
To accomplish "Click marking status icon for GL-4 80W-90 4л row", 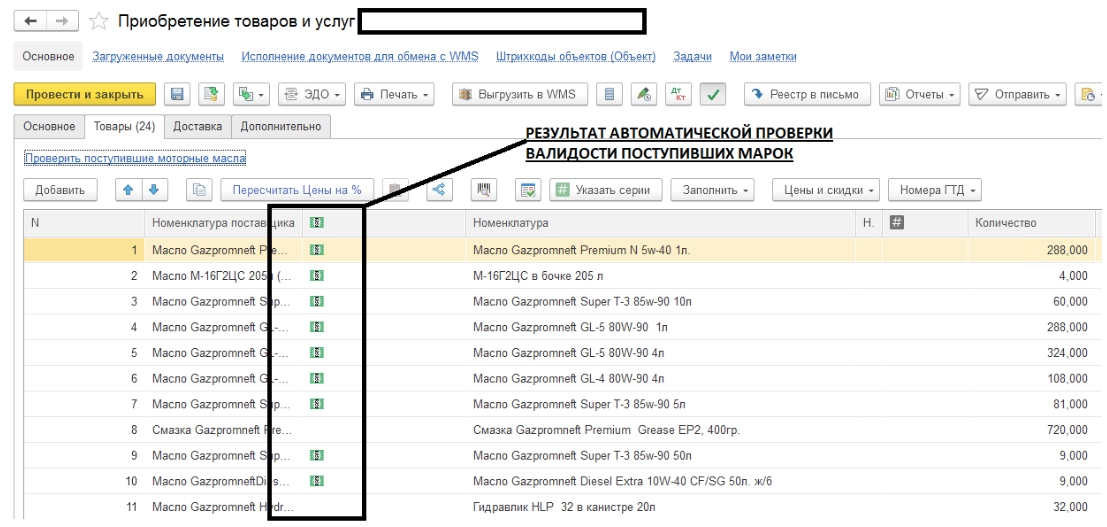I will (317, 378).
